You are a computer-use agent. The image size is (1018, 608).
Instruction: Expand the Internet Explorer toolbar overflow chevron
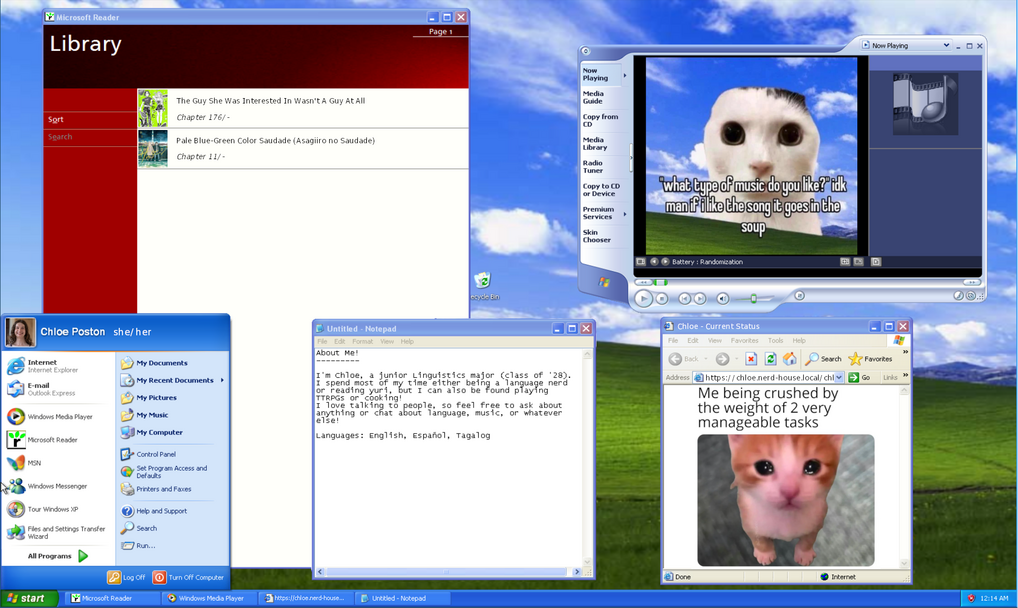click(x=905, y=353)
